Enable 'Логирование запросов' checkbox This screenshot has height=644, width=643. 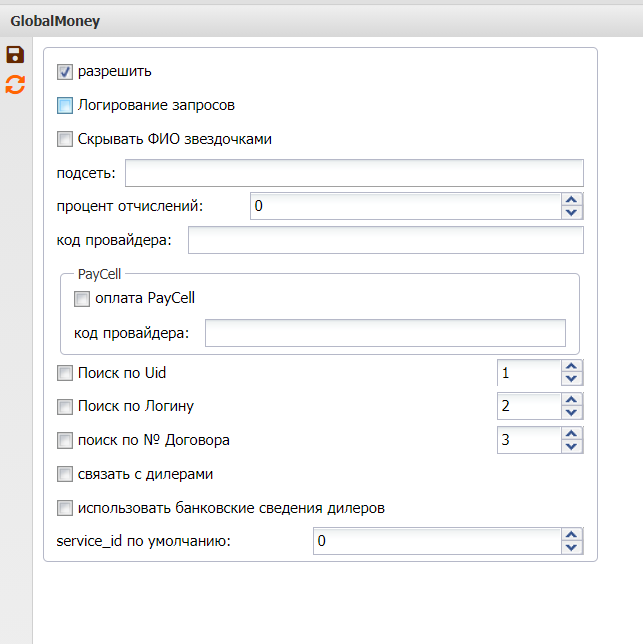tap(66, 105)
